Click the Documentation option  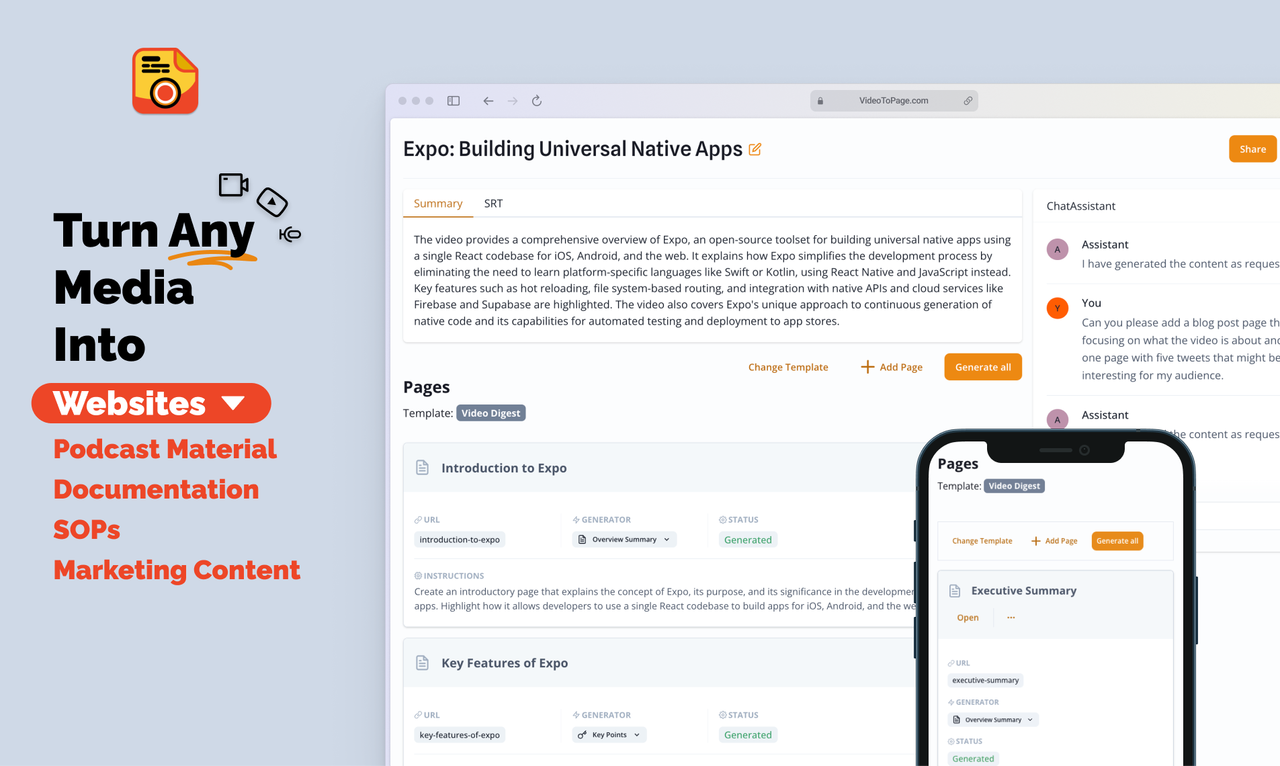156,489
